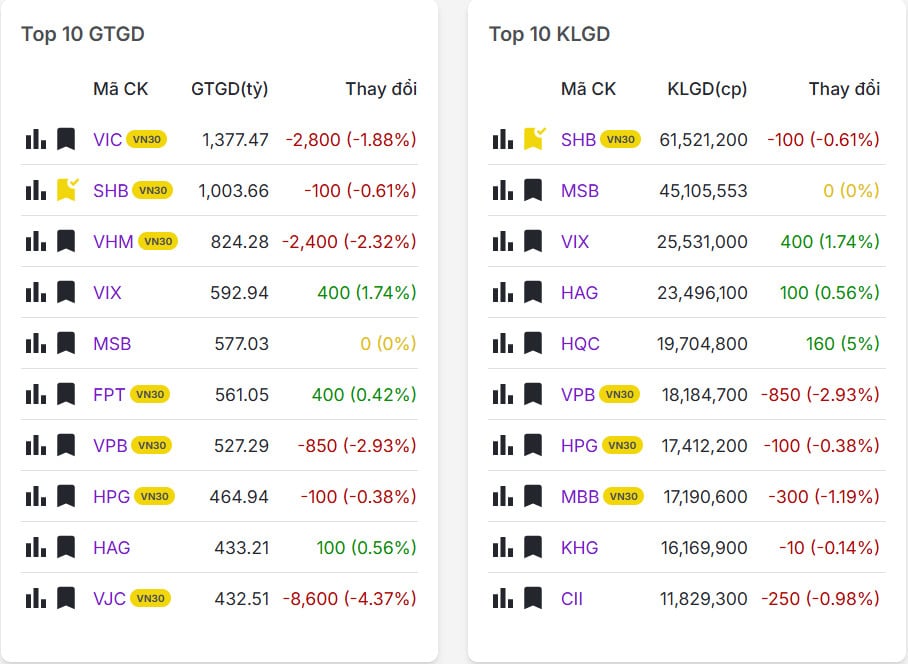Select Thay đổi header in GTGD table
Screen dimensions: 908x664
coord(380,89)
